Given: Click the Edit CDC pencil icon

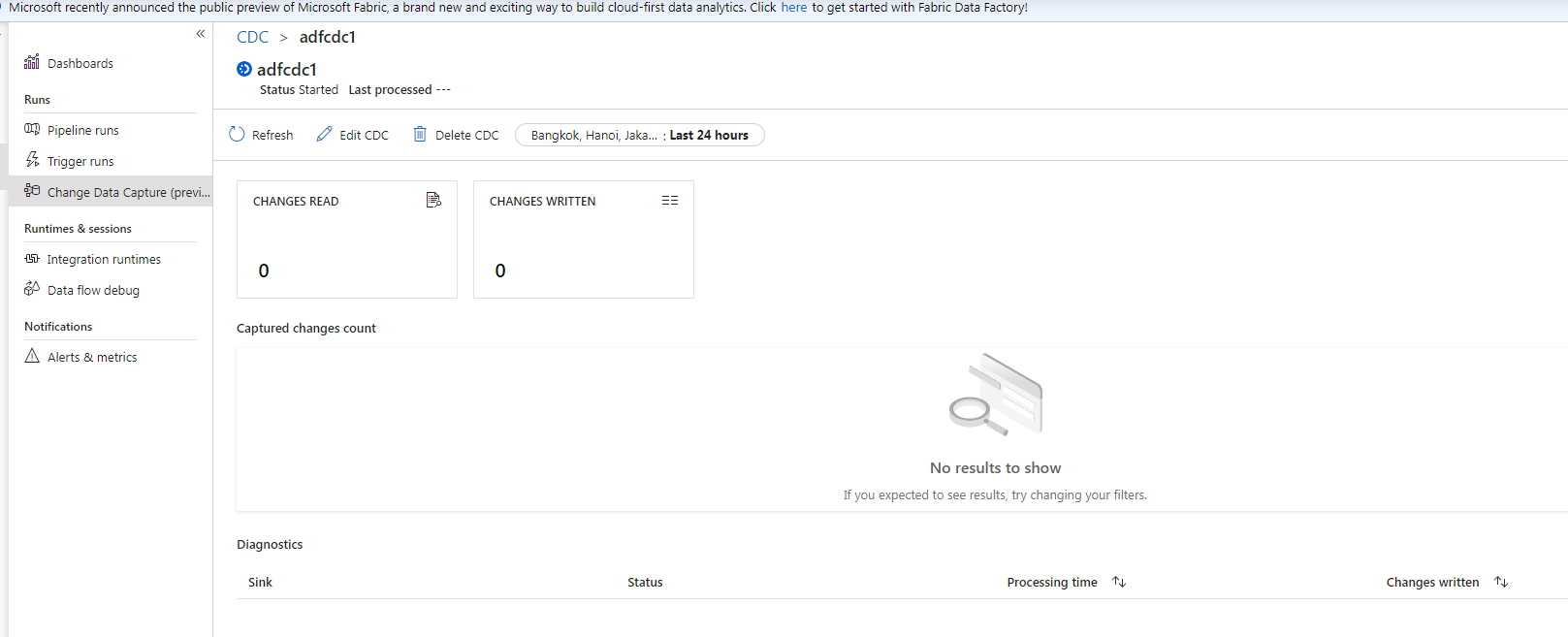Looking at the screenshot, I should pyautogui.click(x=324, y=134).
